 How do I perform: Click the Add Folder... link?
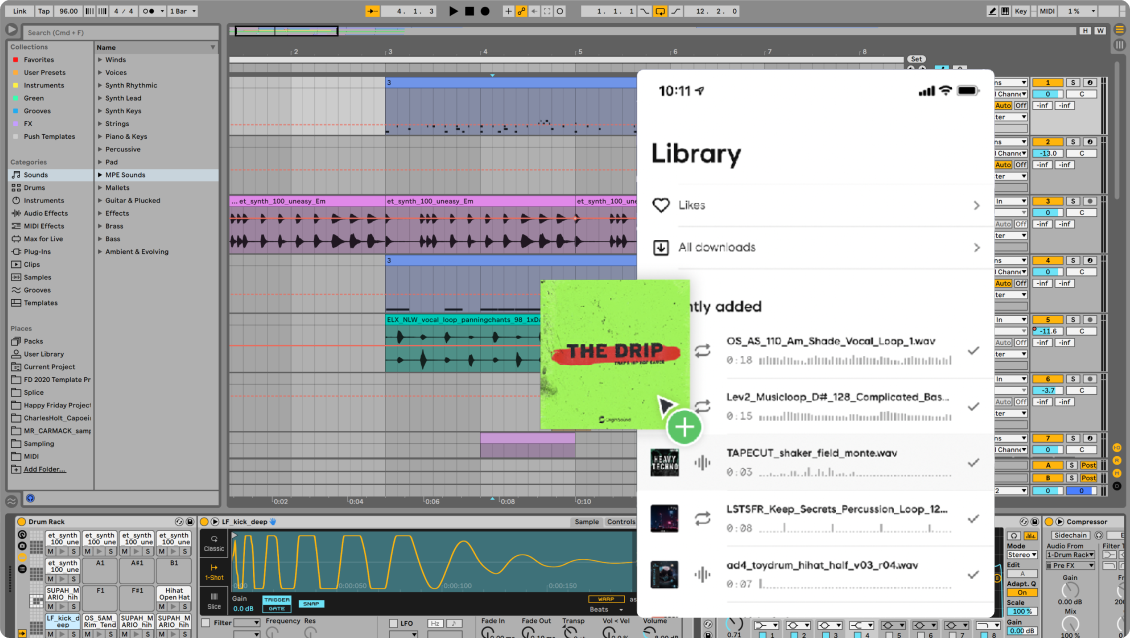pyautogui.click(x=44, y=469)
